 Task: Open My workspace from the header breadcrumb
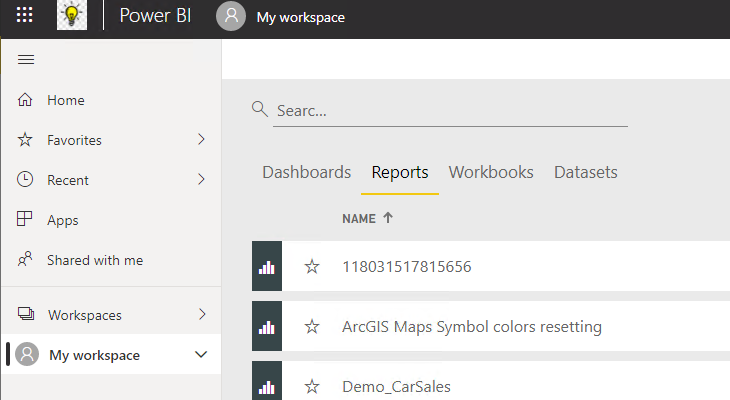pos(301,17)
